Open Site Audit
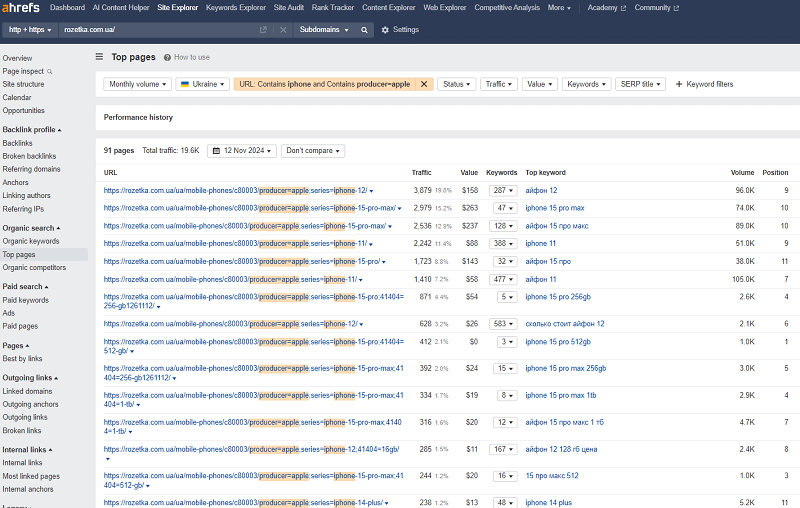 point(289,8)
